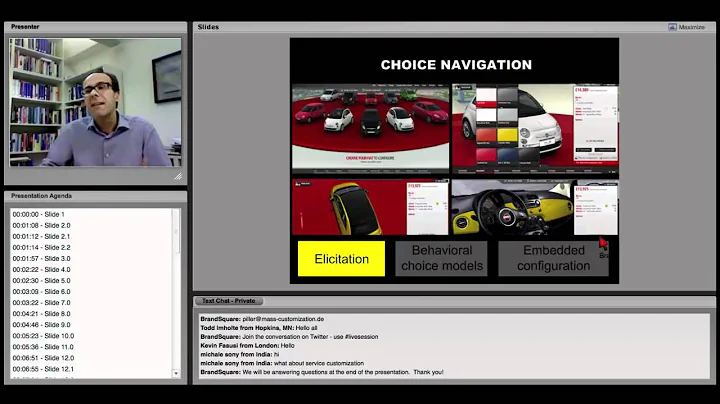The height and width of the screenshot is (404, 720).
Task: Jump to agenda entry 00:02:22 - Slide 4.0
Action: [x=41, y=269]
